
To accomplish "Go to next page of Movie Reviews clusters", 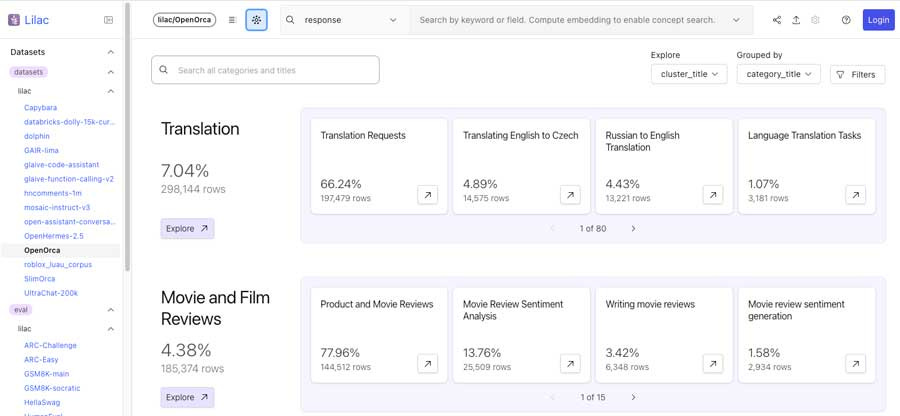I will tap(634, 397).
